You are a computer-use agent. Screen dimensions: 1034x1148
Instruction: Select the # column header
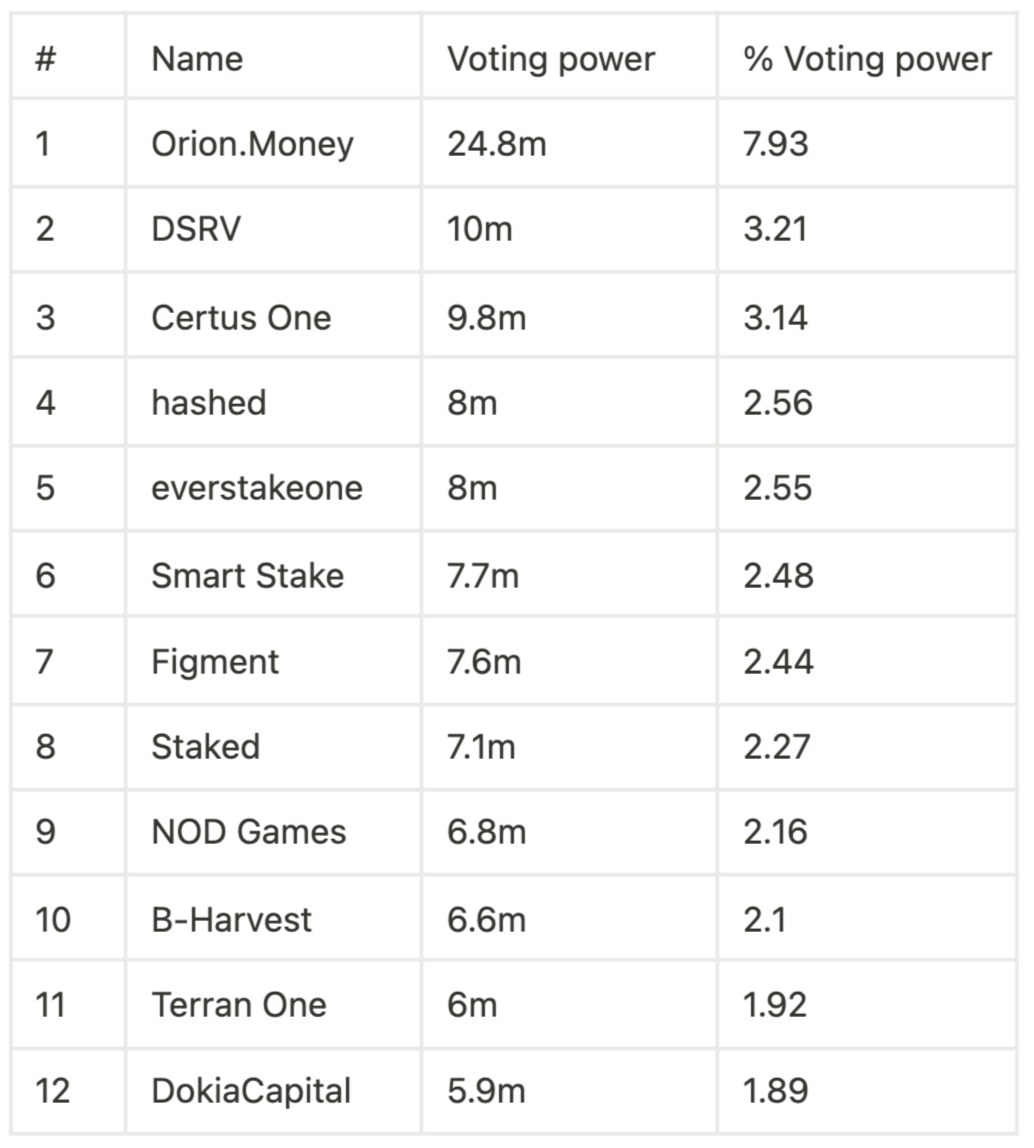point(45,59)
